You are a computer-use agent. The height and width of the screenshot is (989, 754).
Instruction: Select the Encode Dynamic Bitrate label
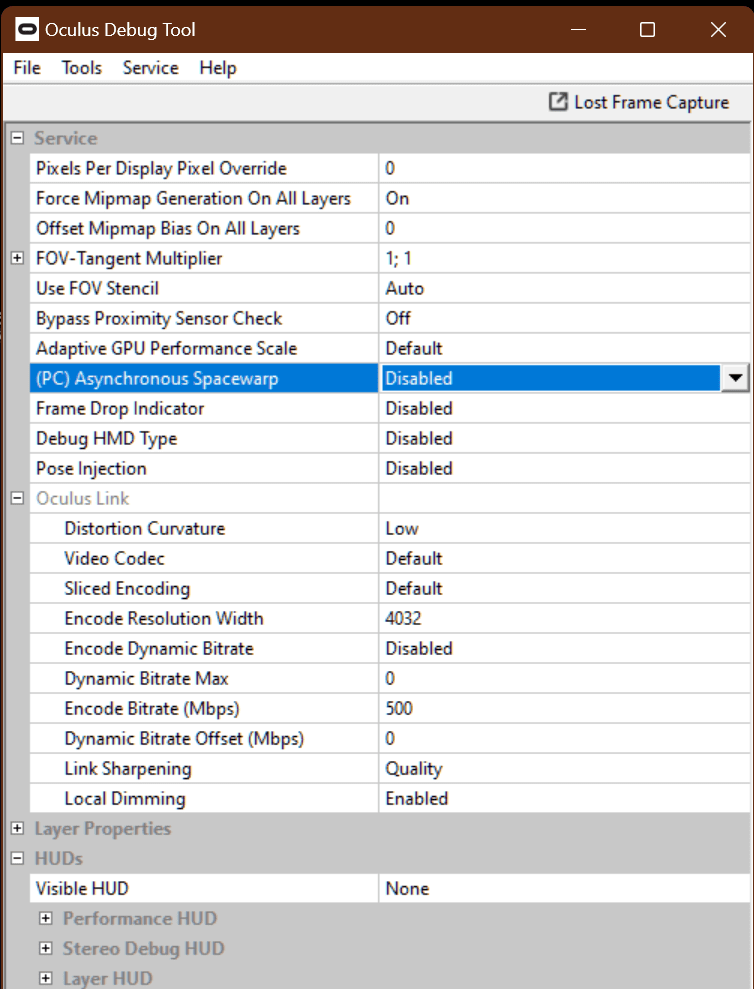point(159,648)
